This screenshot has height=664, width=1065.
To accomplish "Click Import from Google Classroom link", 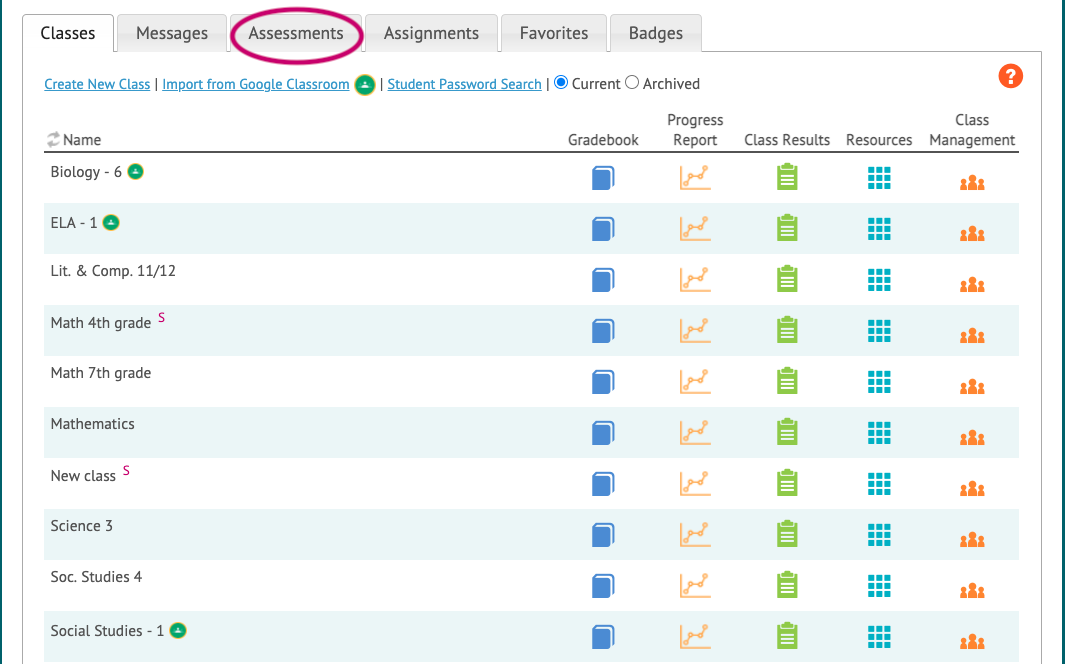I will pyautogui.click(x=255, y=84).
